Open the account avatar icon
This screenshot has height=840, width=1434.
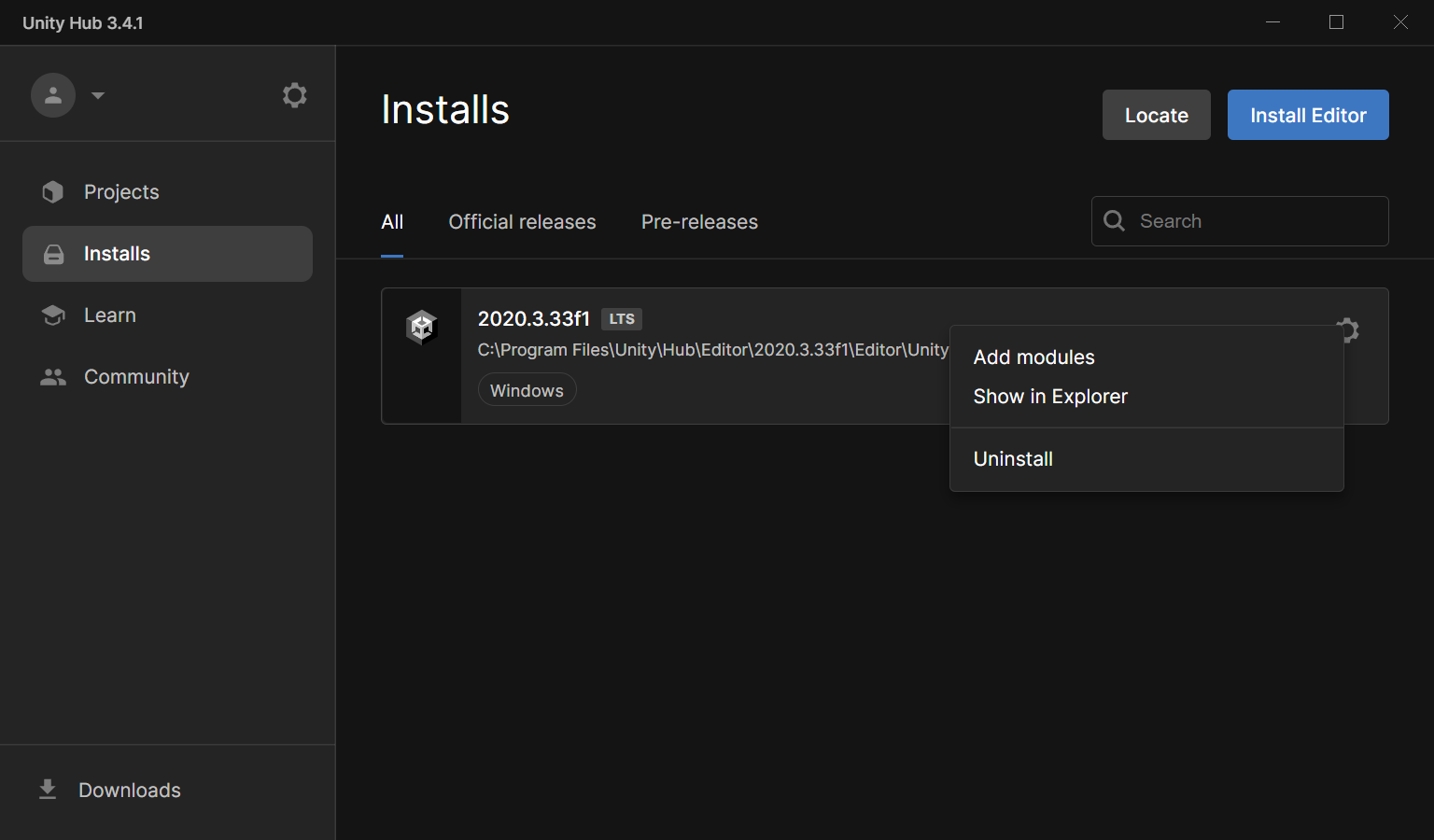(53, 95)
